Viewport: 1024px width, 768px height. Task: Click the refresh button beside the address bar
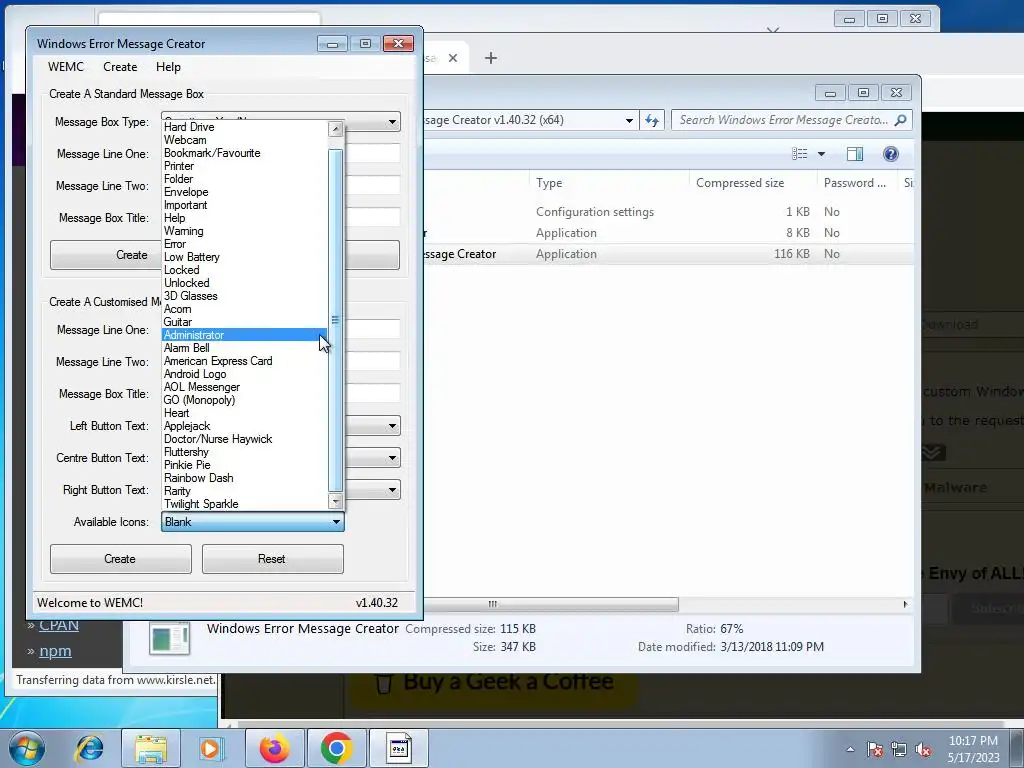click(652, 120)
